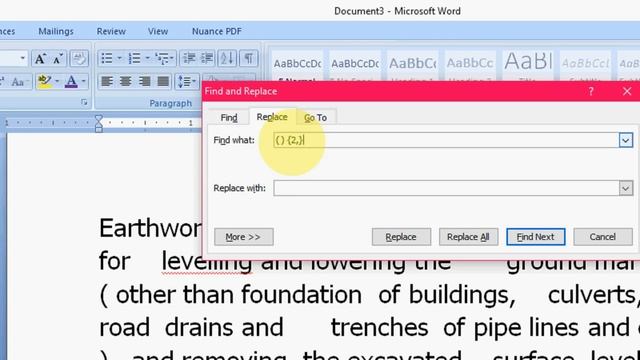
Task: Click the first-line indent ruler marker
Action: tap(99, 119)
